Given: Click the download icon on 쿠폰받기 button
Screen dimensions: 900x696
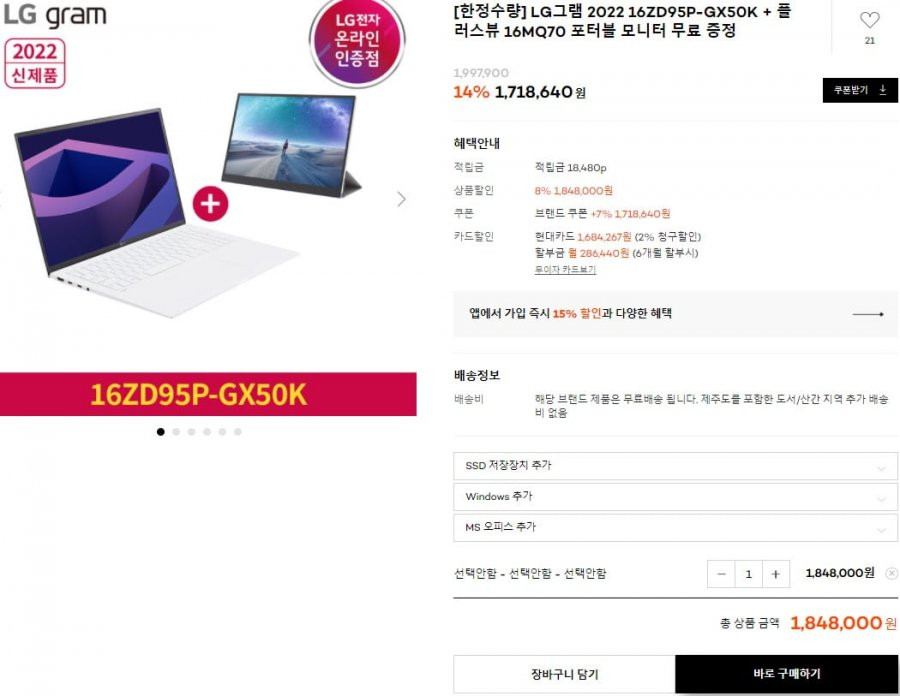Looking at the screenshot, I should tap(883, 90).
